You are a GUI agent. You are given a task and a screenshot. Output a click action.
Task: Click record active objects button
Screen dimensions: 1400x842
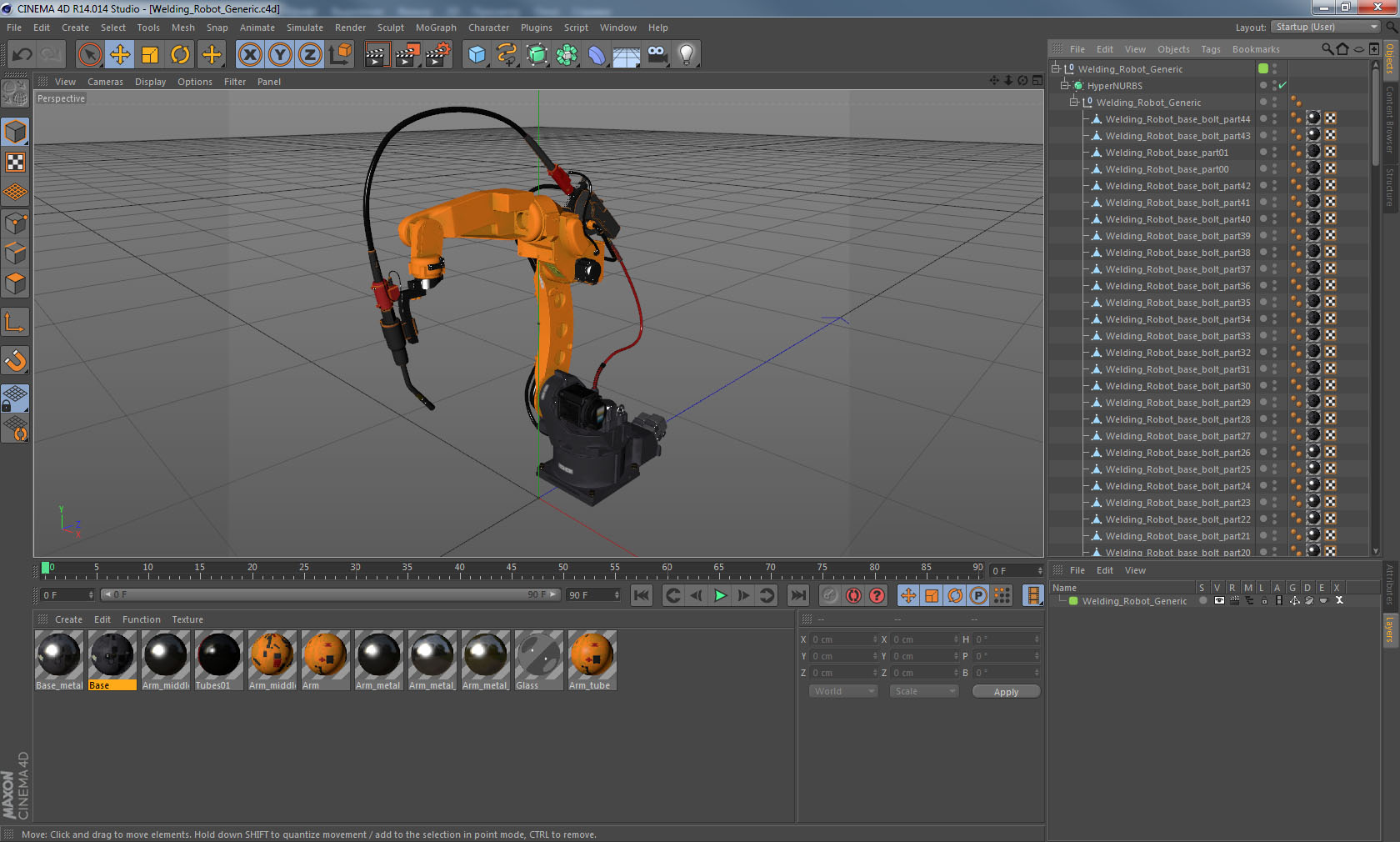[x=829, y=595]
